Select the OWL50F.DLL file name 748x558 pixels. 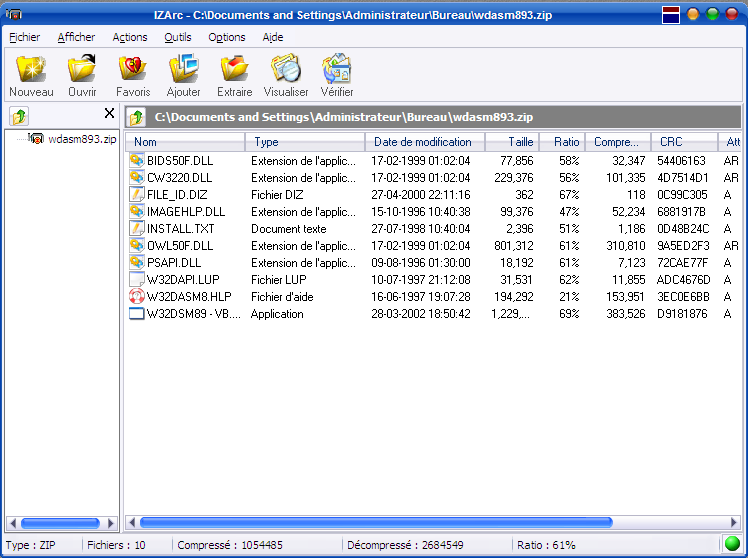[x=180, y=246]
